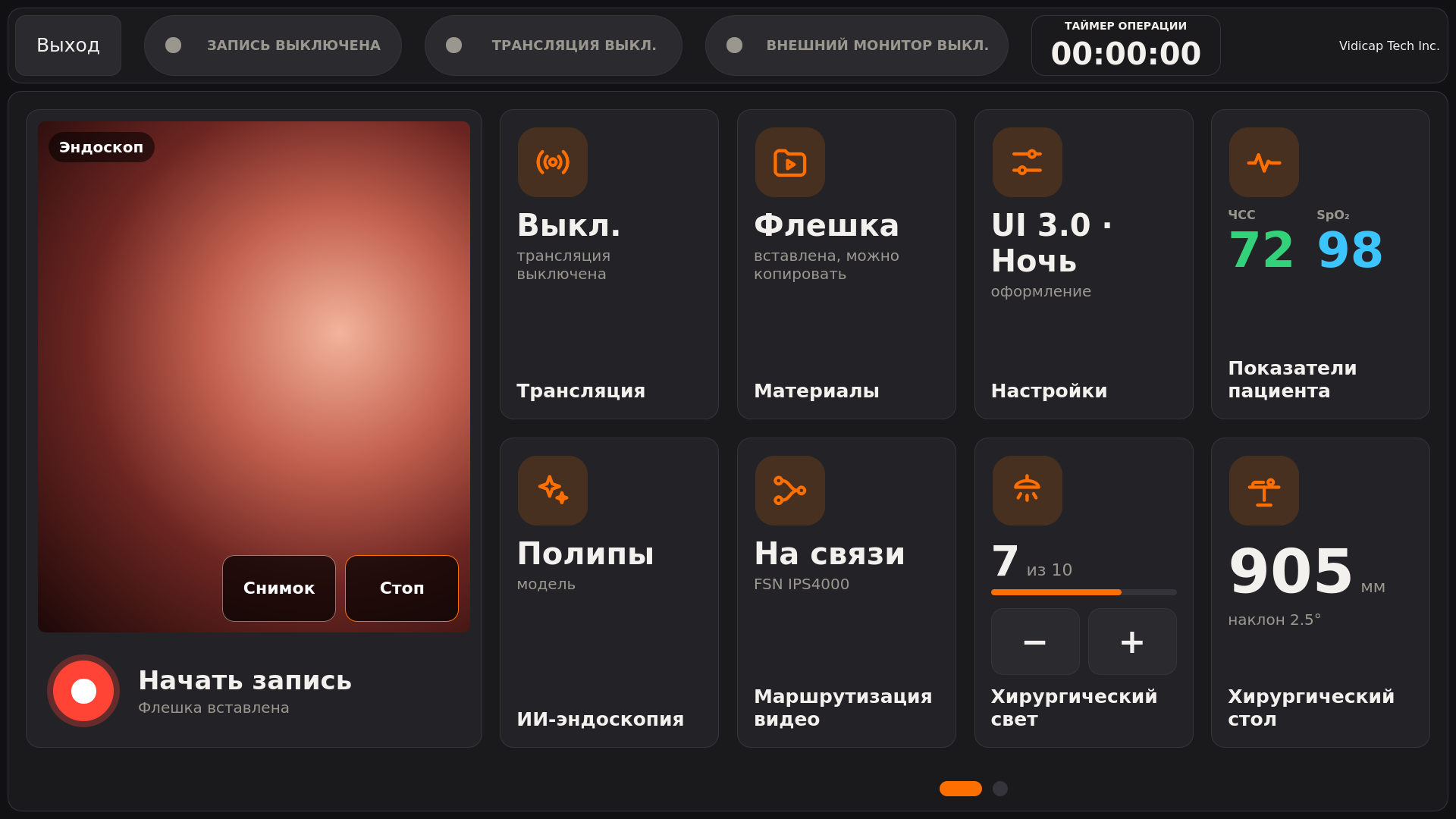This screenshot has height=819, width=1456.
Task: Click the оформление subtitle
Action: tap(1041, 292)
